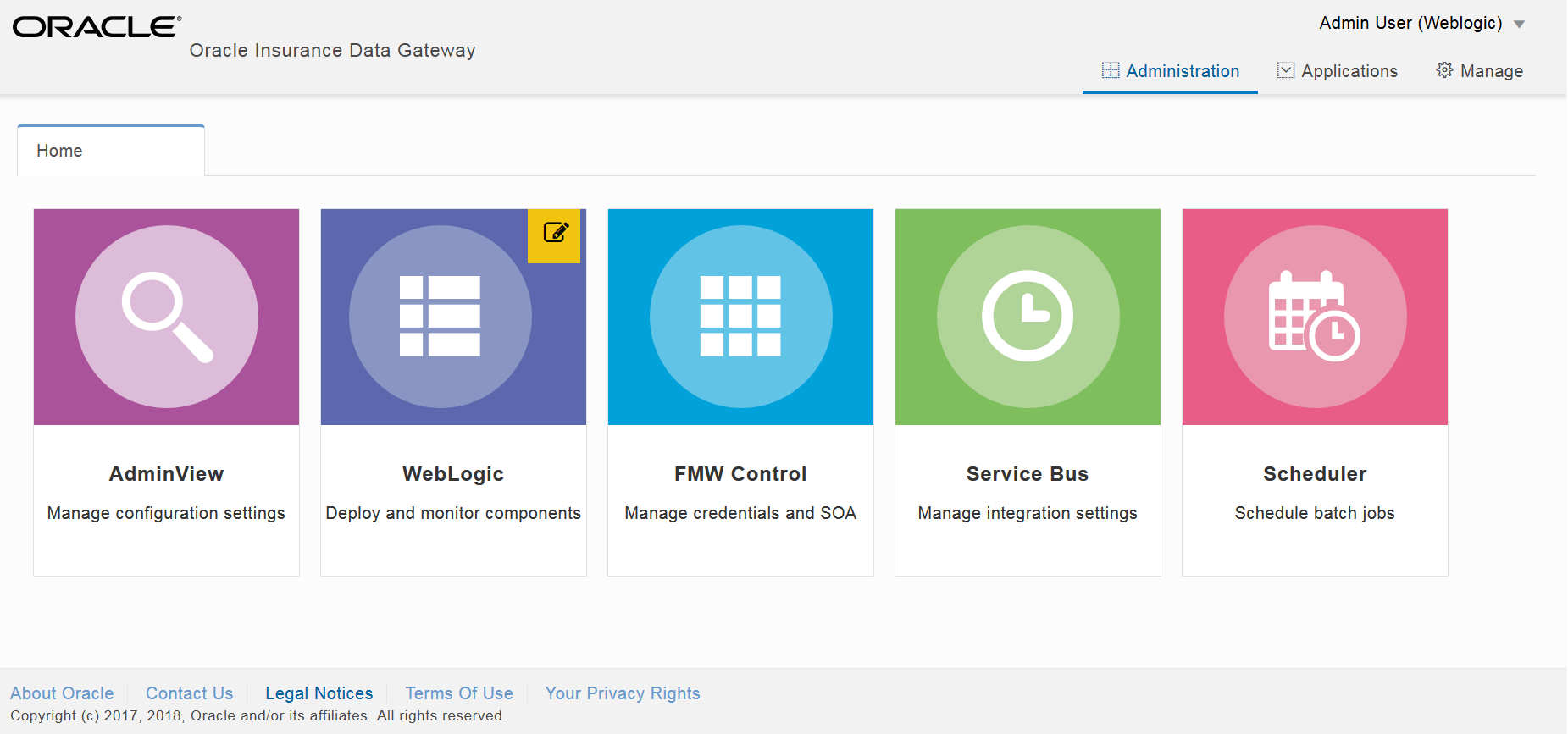The image size is (1568, 734).
Task: Open the FMW Control grid tile icon
Action: point(741,317)
